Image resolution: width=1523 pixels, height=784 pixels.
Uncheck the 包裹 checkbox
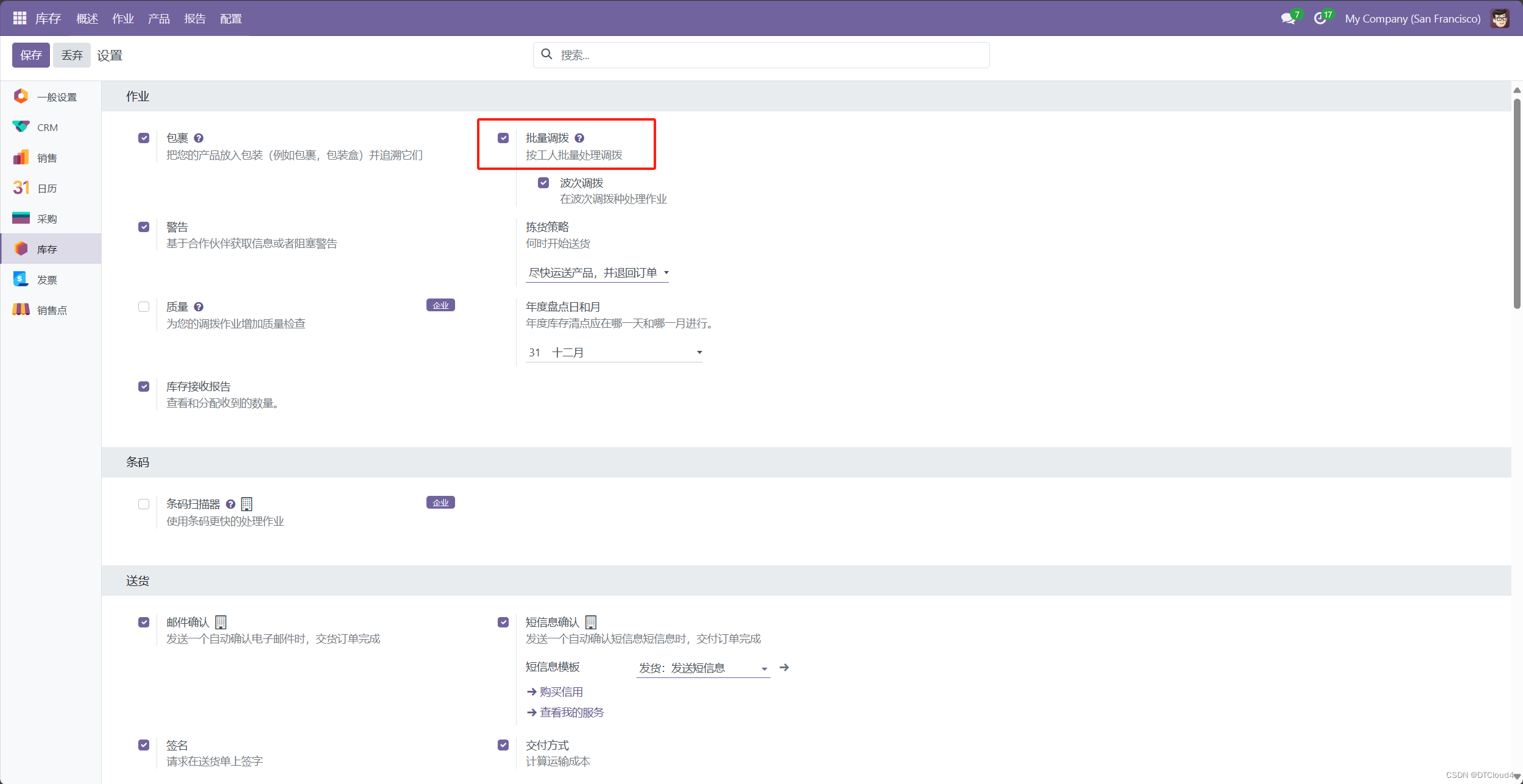pyautogui.click(x=144, y=138)
